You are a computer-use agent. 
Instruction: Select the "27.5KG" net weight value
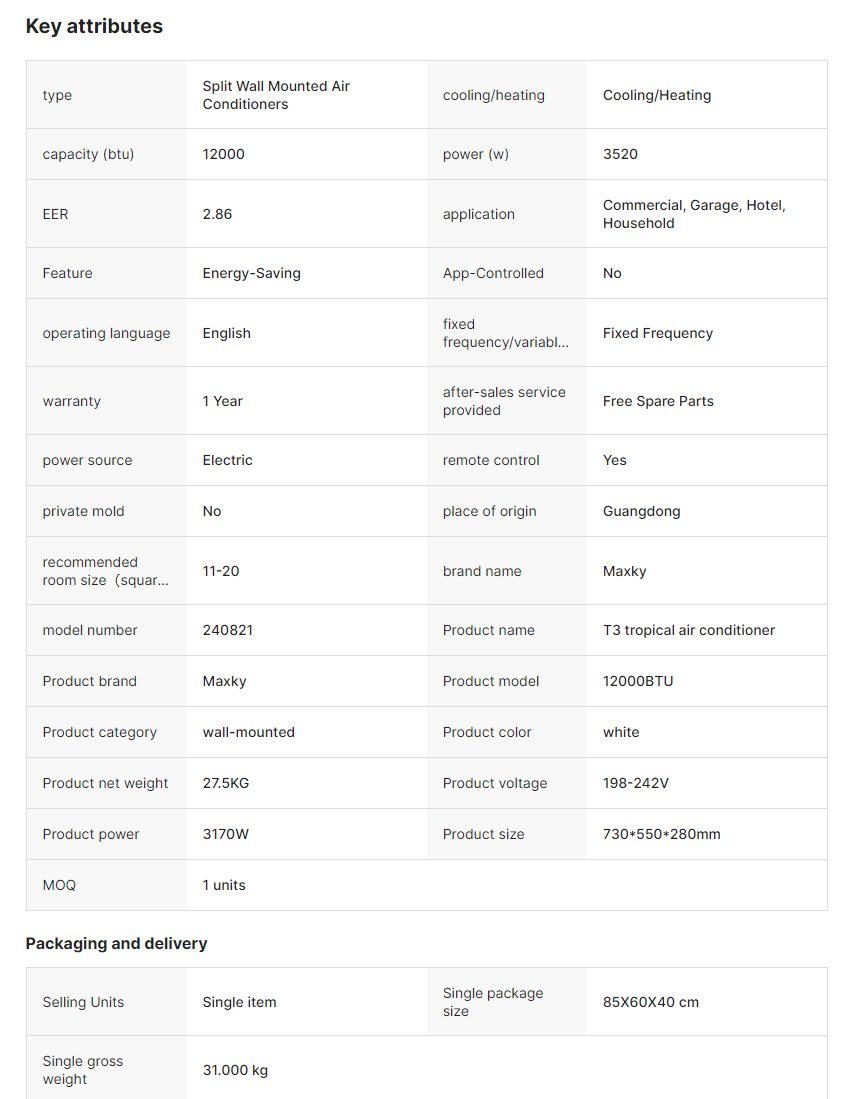tap(226, 783)
